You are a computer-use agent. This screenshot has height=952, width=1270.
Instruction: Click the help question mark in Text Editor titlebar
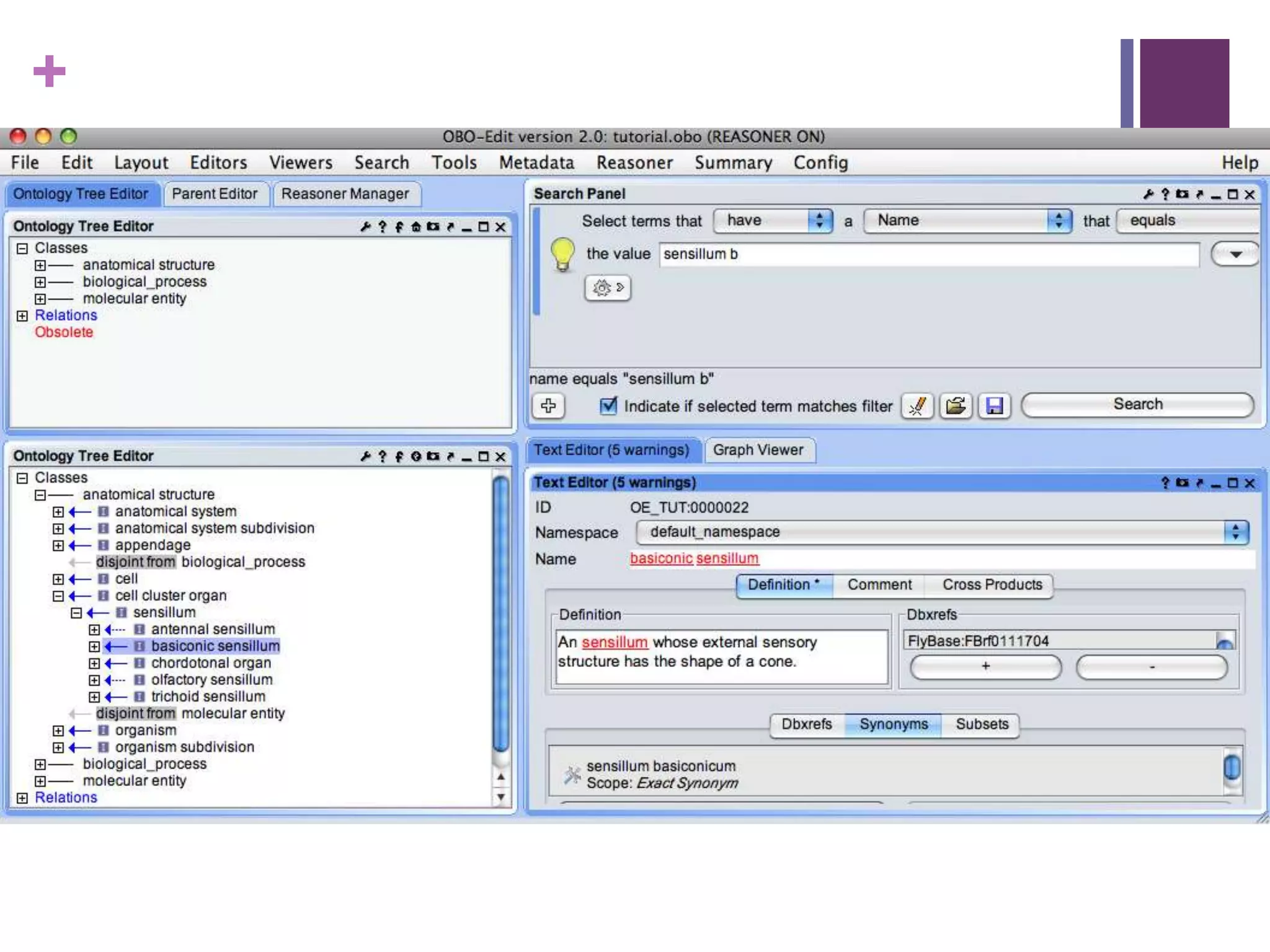(x=1165, y=483)
